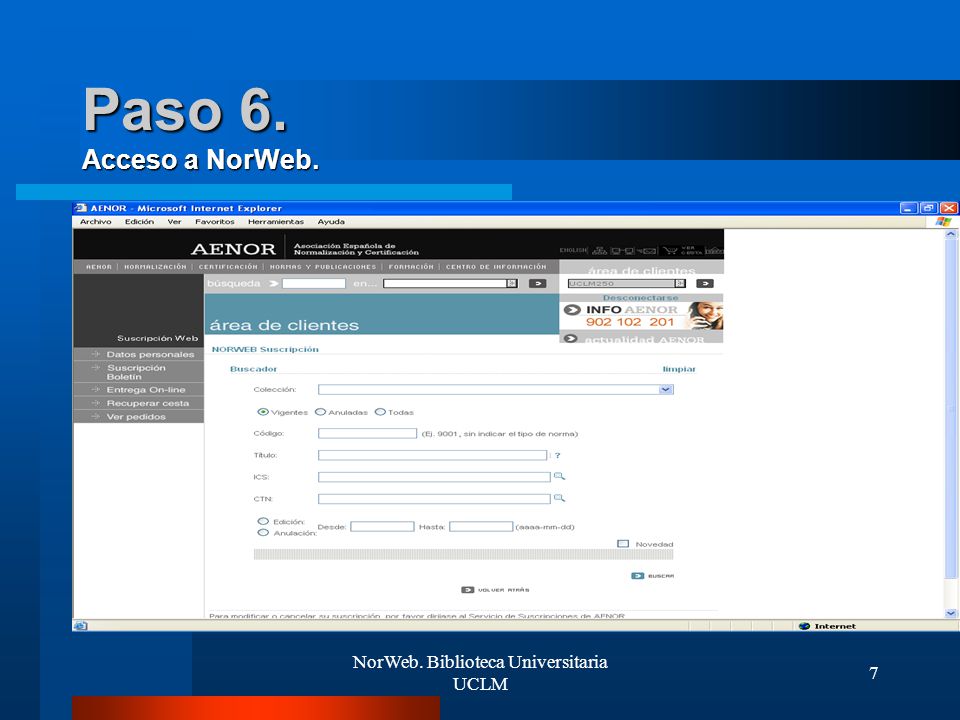Screen dimensions: 960x720
Task: Open NORMALIZACIÓN in the AENOR navigation bar
Action: point(156,267)
